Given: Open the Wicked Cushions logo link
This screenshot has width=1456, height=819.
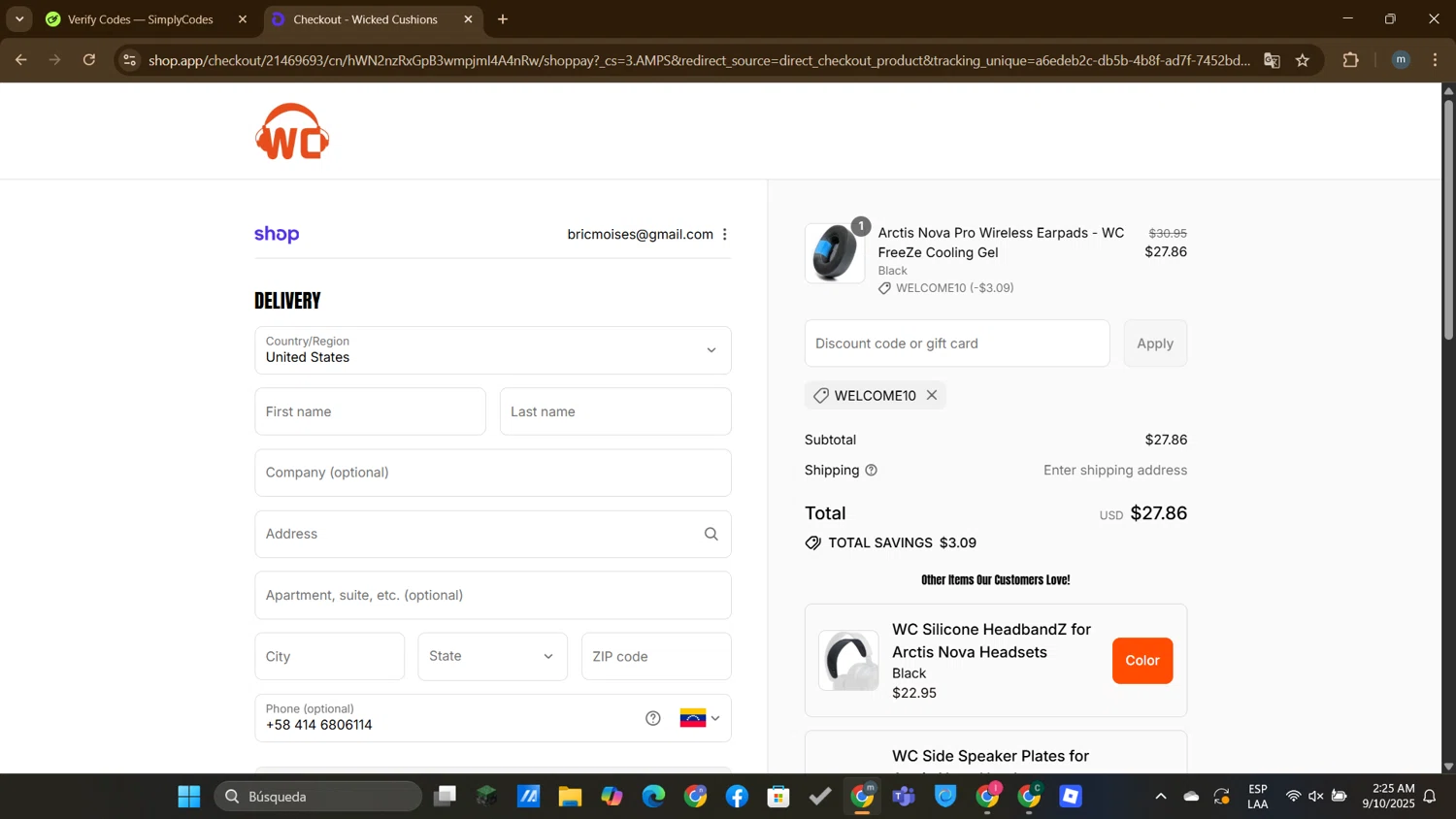Looking at the screenshot, I should (292, 132).
